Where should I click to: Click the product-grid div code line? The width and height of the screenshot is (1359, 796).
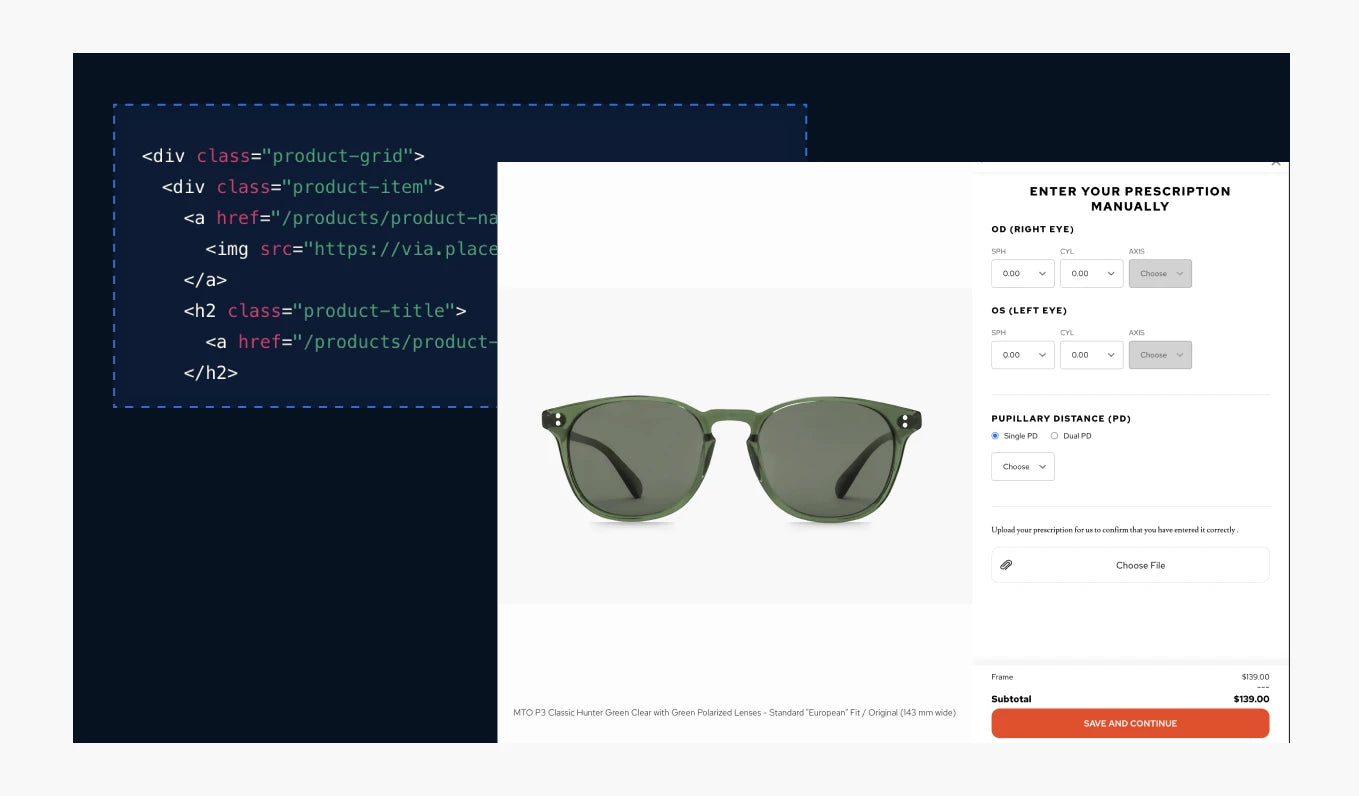tap(283, 156)
